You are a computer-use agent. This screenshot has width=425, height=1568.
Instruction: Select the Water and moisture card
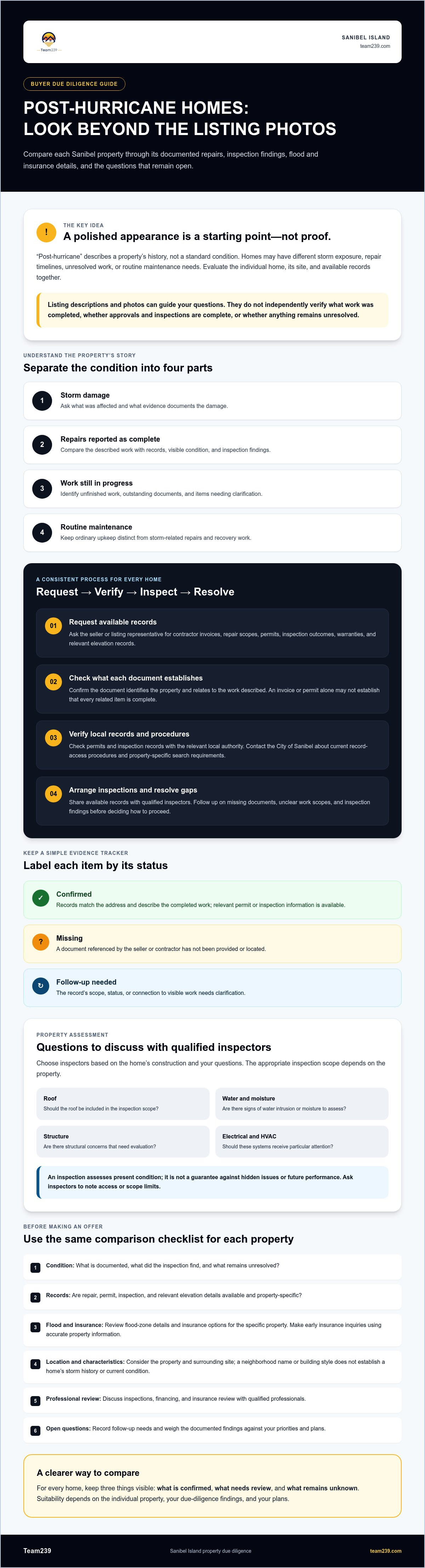click(302, 1104)
